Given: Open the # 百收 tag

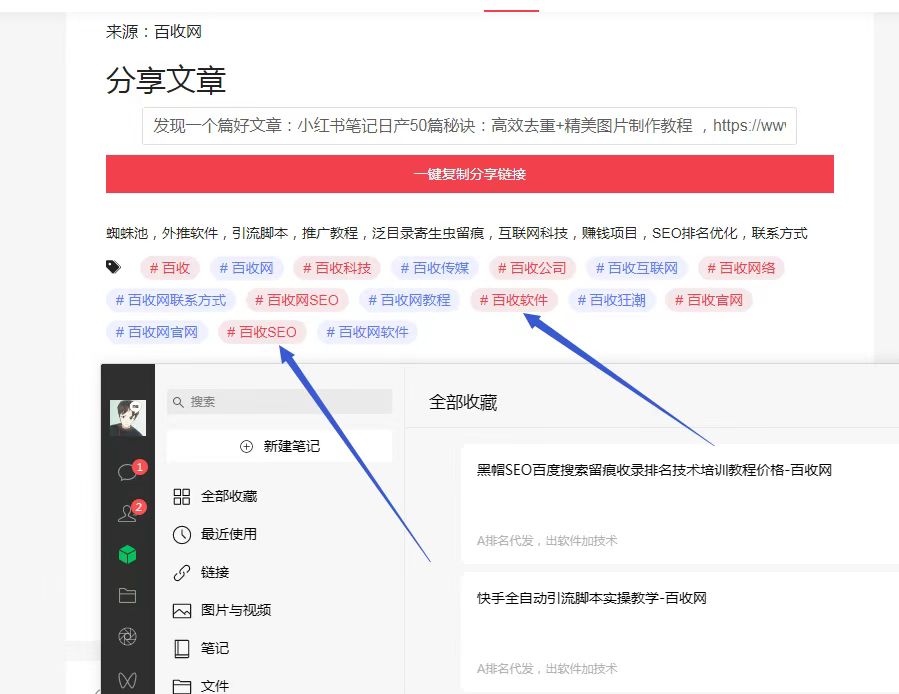Looking at the screenshot, I should pos(170,268).
